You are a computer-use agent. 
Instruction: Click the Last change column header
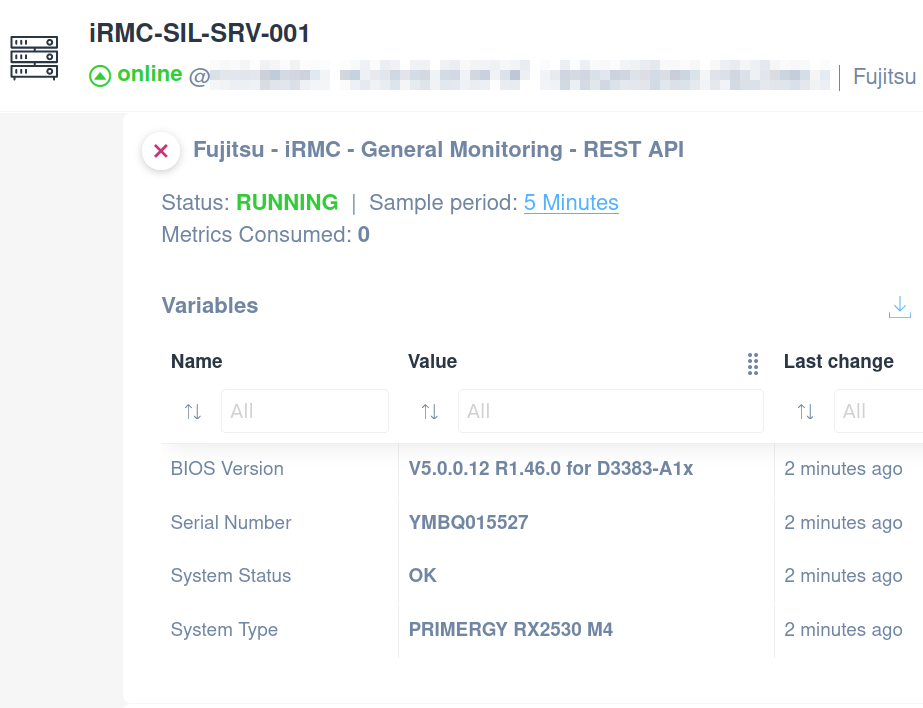click(839, 361)
